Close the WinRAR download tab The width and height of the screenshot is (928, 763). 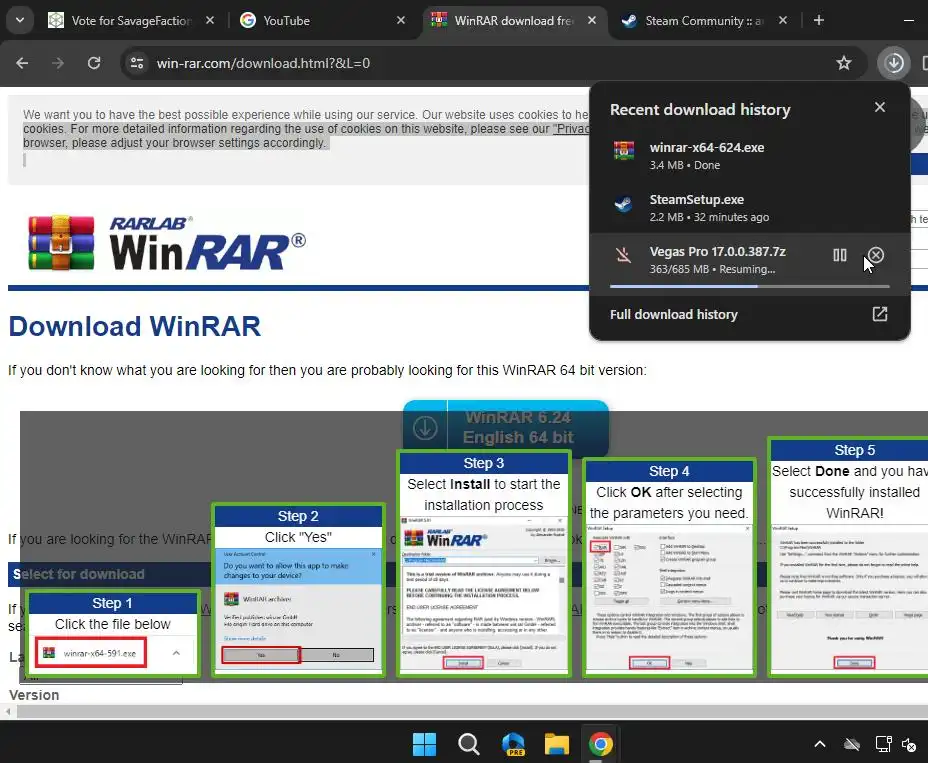coord(592,21)
